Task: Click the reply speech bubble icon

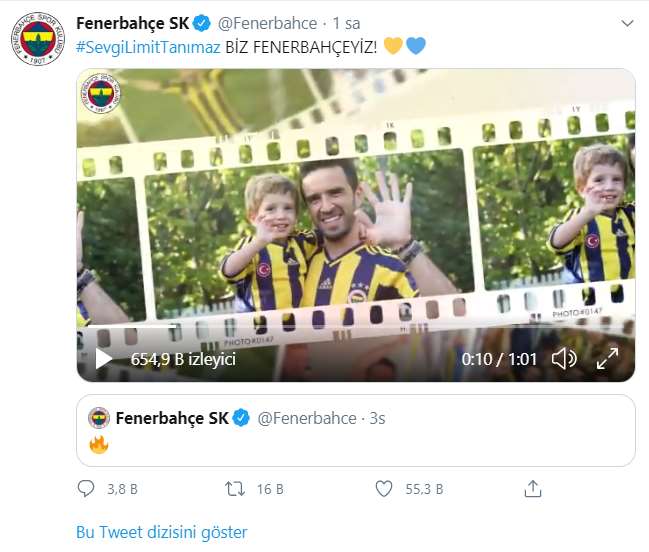Action: click(87, 489)
